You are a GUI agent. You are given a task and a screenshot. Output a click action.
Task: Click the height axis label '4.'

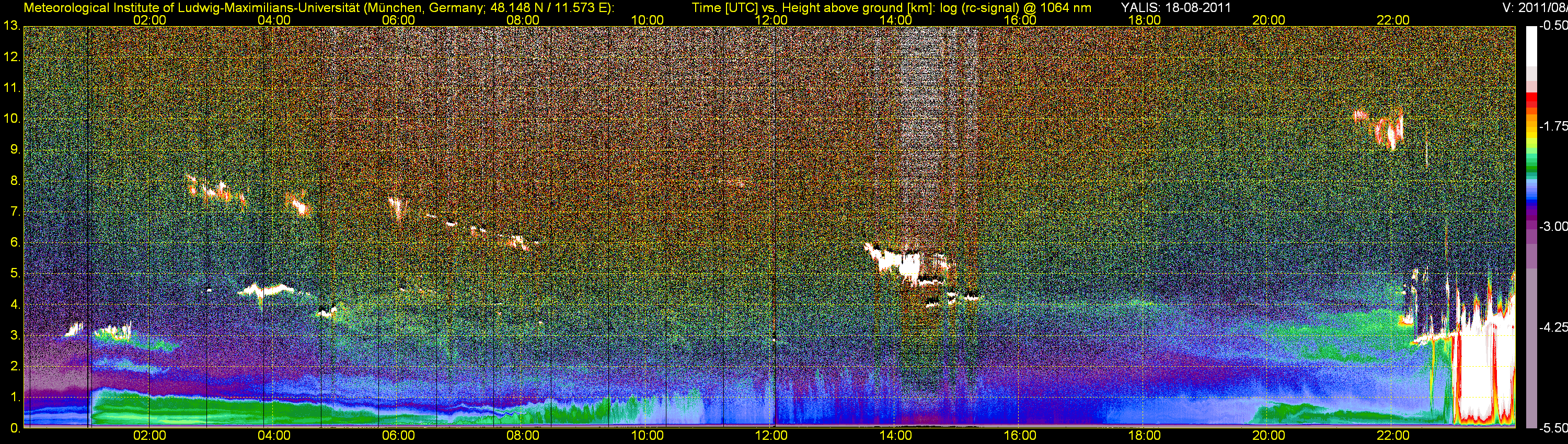click(x=15, y=305)
